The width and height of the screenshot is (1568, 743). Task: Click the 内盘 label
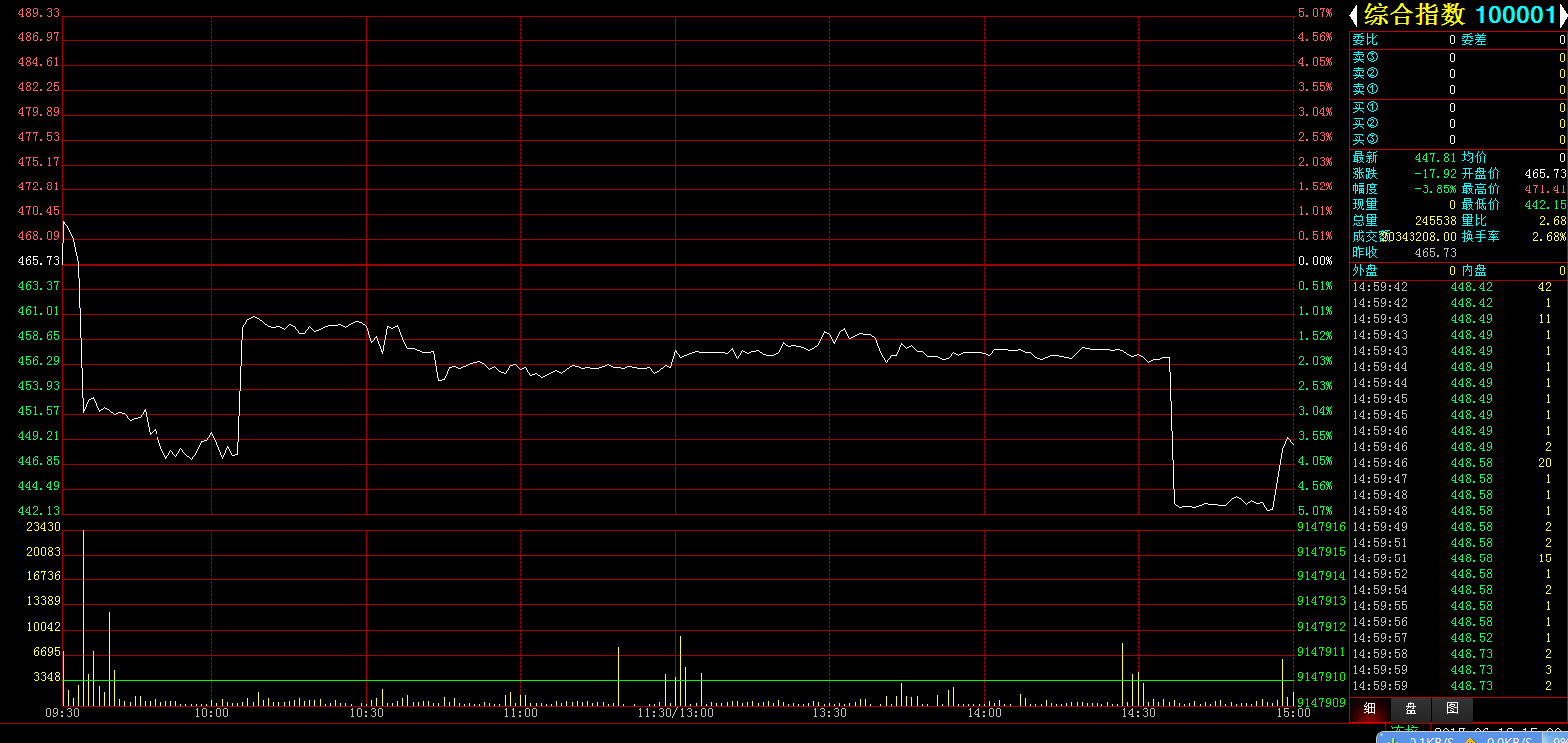click(x=1474, y=271)
